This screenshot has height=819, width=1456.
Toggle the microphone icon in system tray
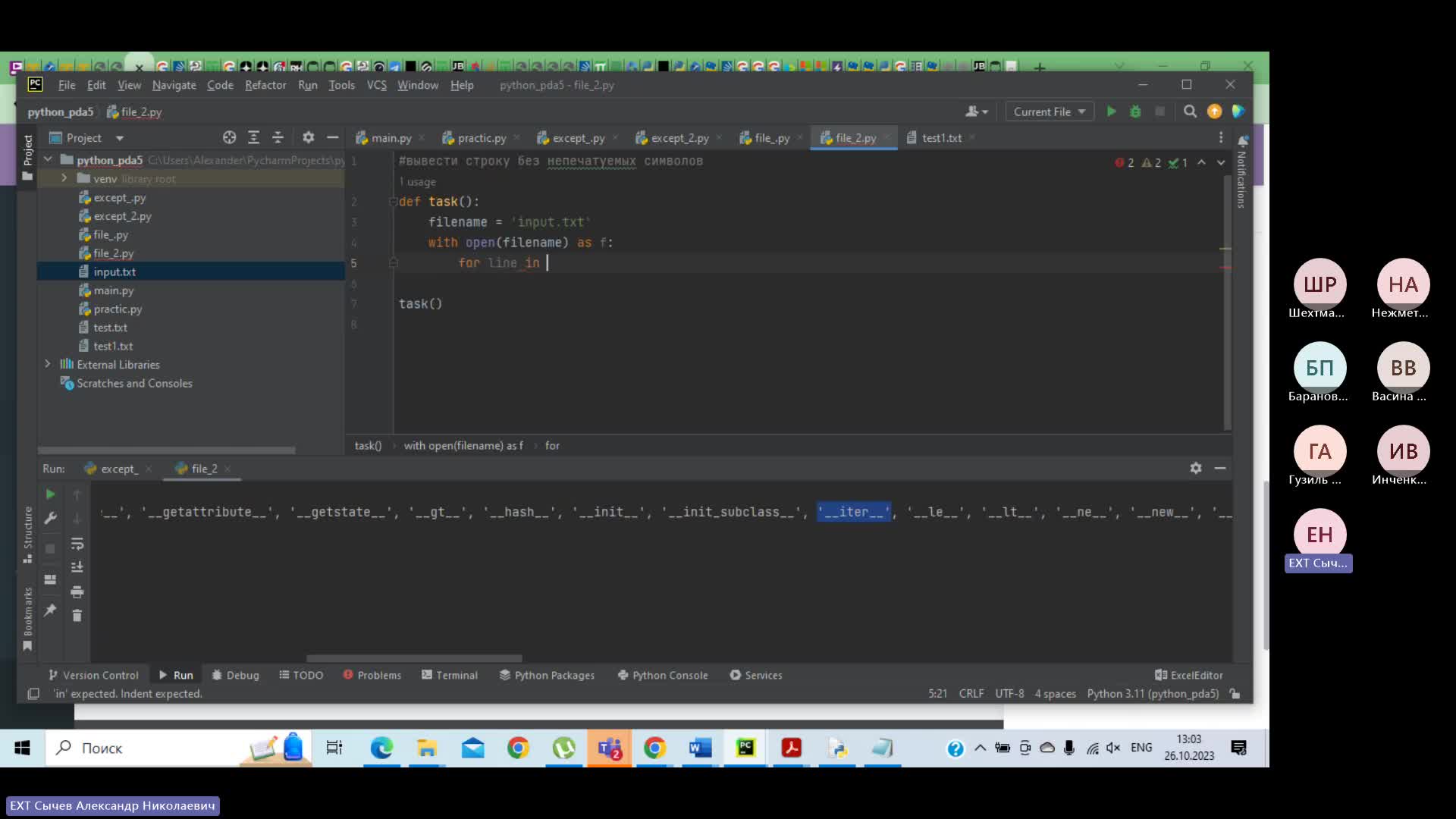[1069, 748]
